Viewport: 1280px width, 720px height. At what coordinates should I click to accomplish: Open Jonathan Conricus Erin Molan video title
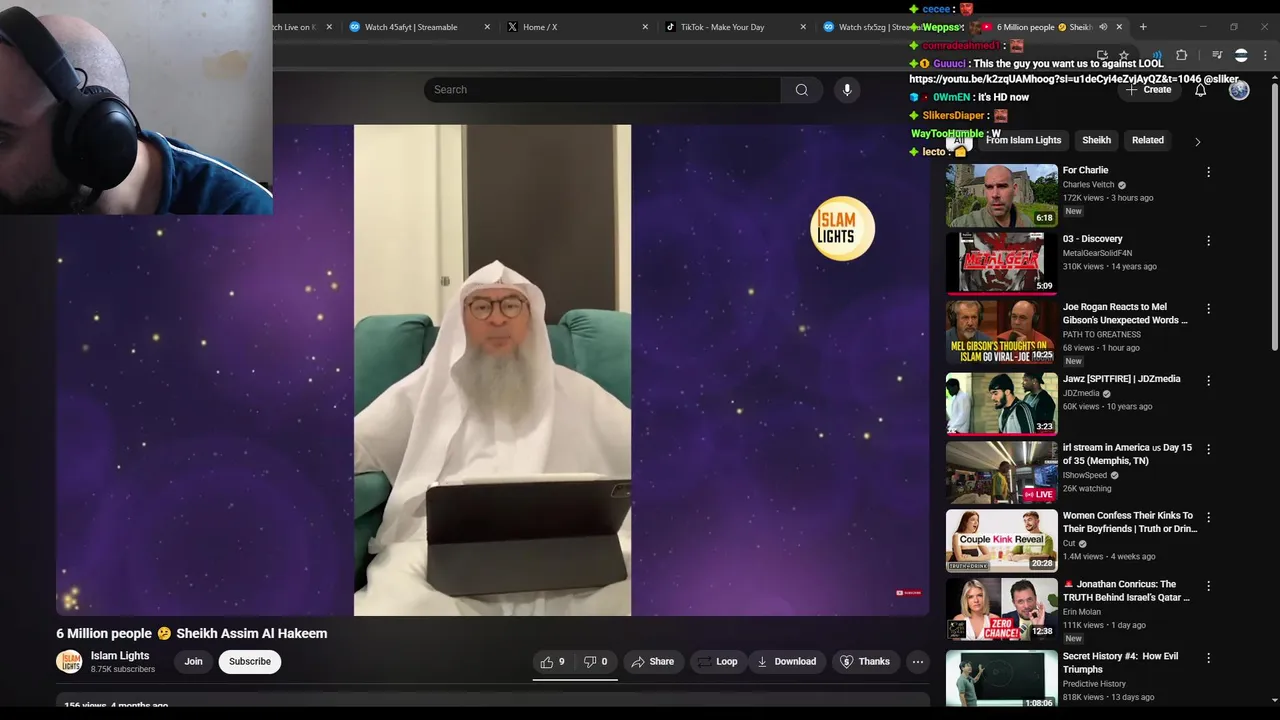(1126, 590)
